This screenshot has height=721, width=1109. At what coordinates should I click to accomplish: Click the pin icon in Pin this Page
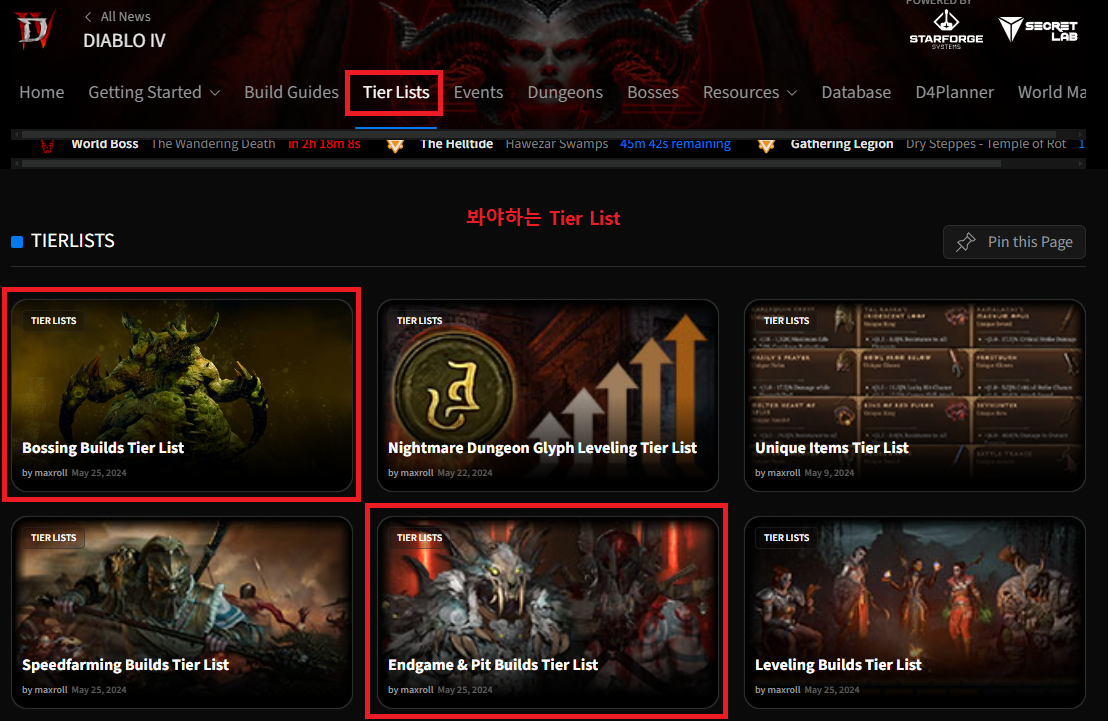point(965,242)
